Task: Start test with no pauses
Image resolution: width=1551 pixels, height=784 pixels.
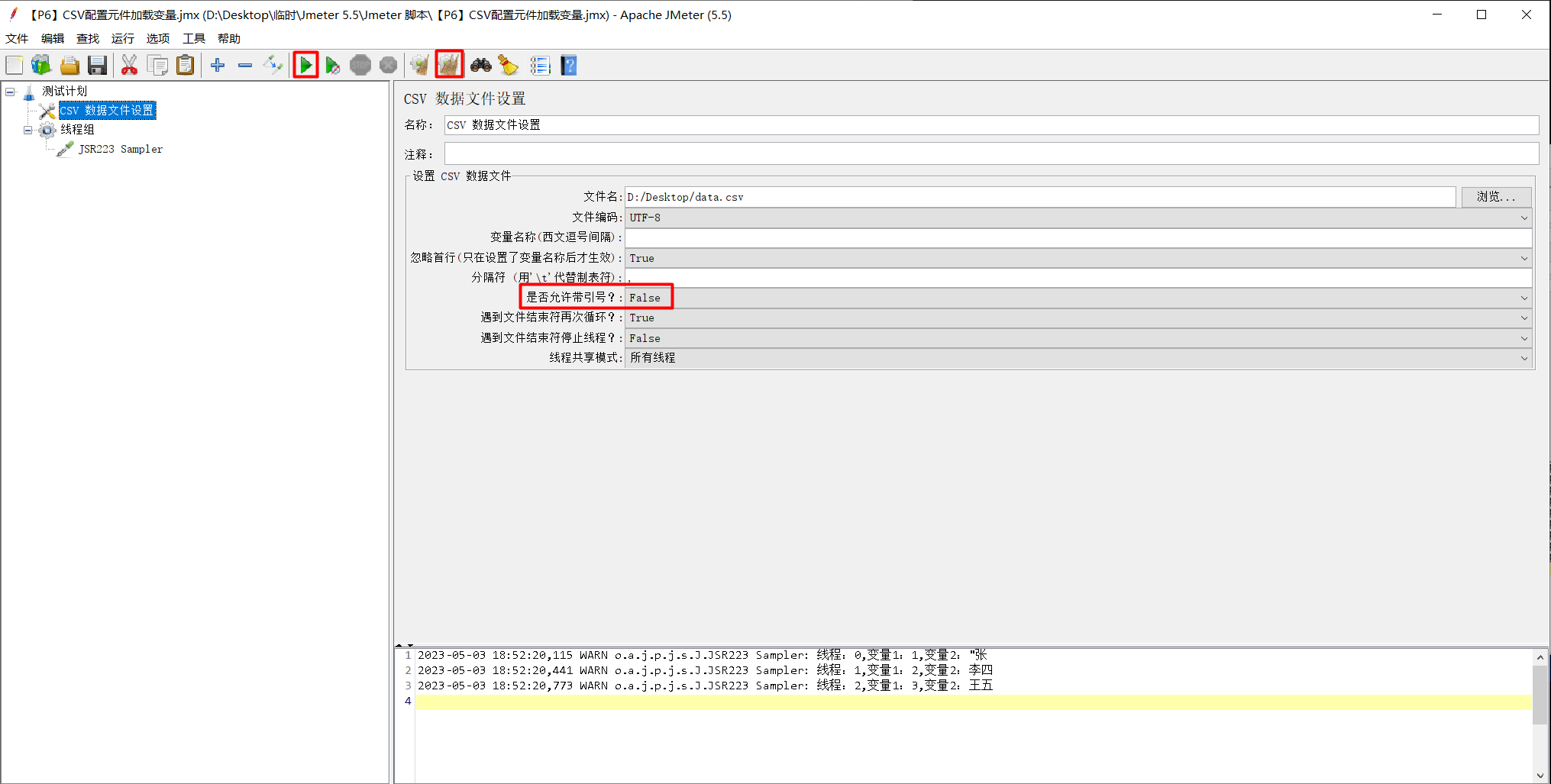Action: click(x=333, y=66)
